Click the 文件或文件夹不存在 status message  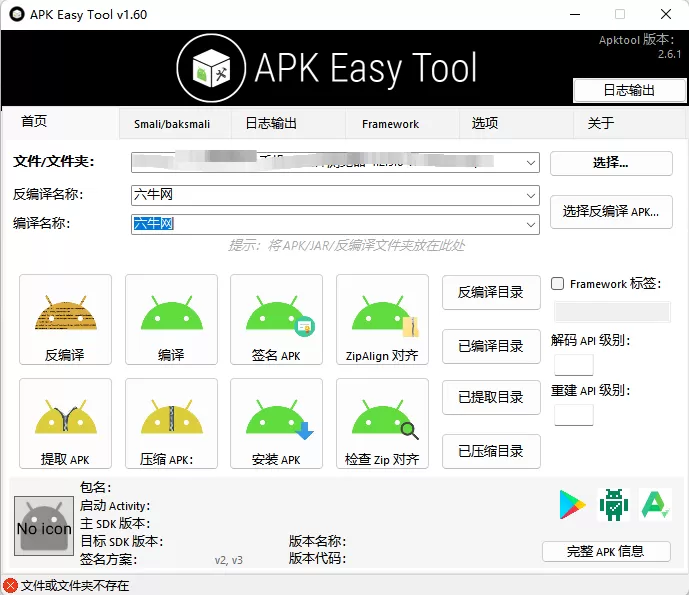75,586
